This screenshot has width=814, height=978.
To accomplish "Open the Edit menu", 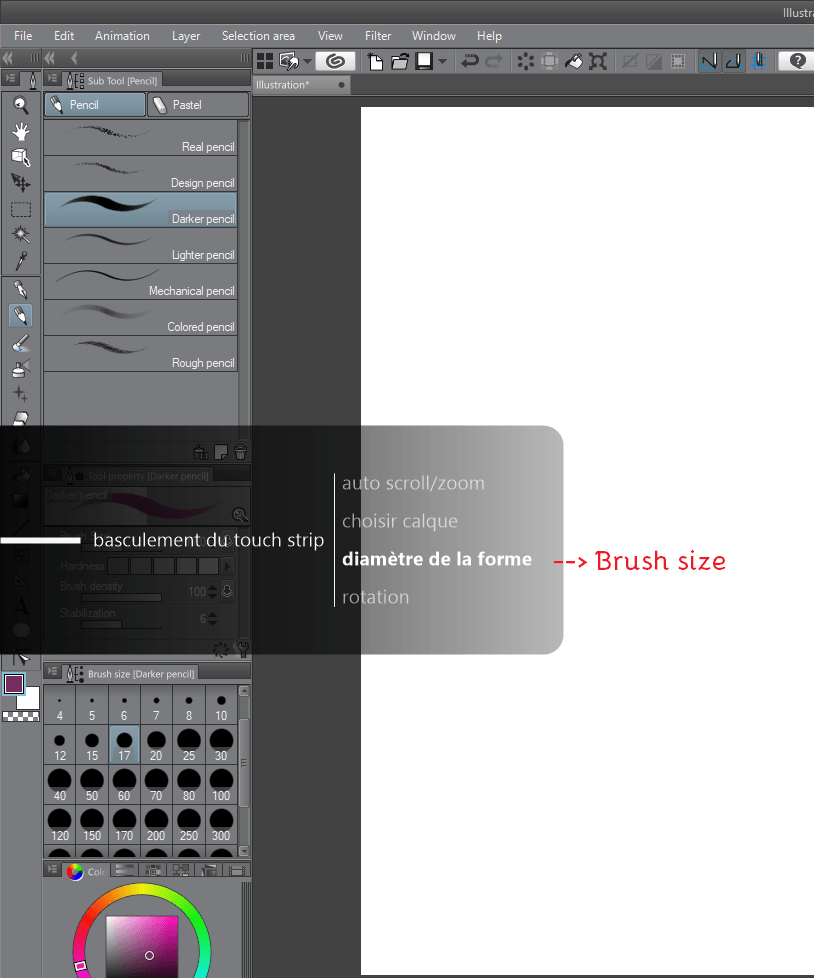I will tap(64, 36).
